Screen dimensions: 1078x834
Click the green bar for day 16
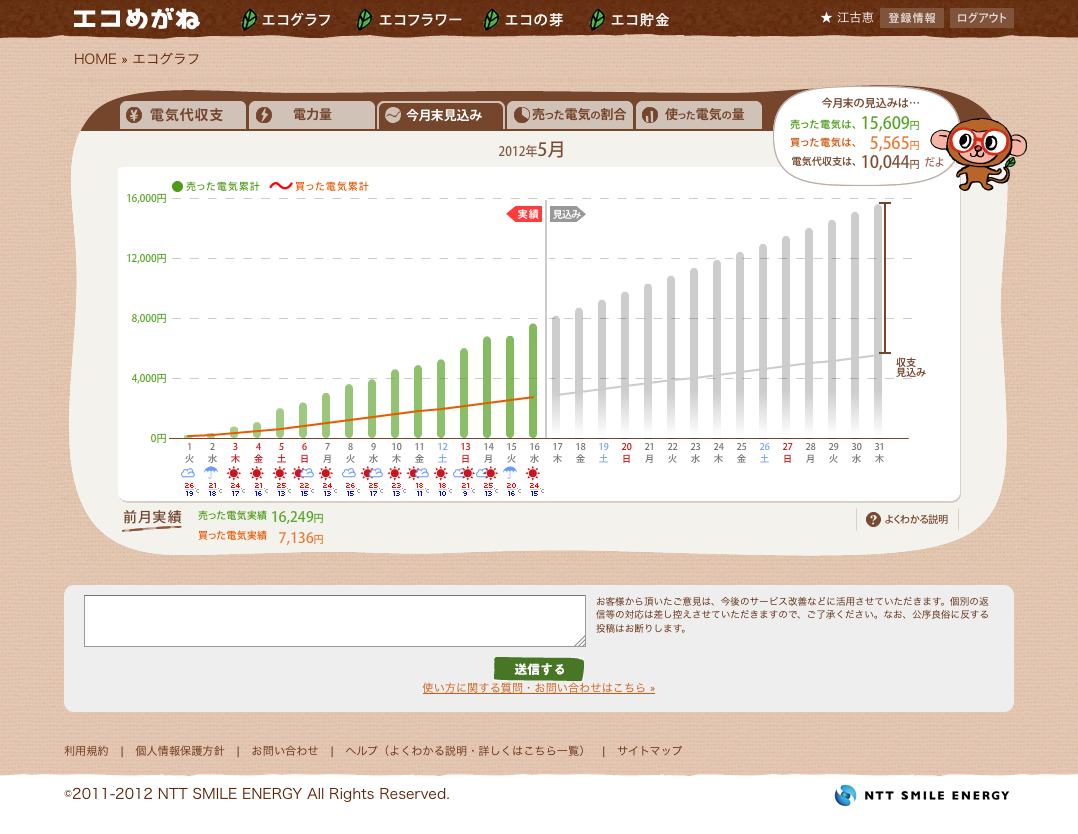point(533,380)
